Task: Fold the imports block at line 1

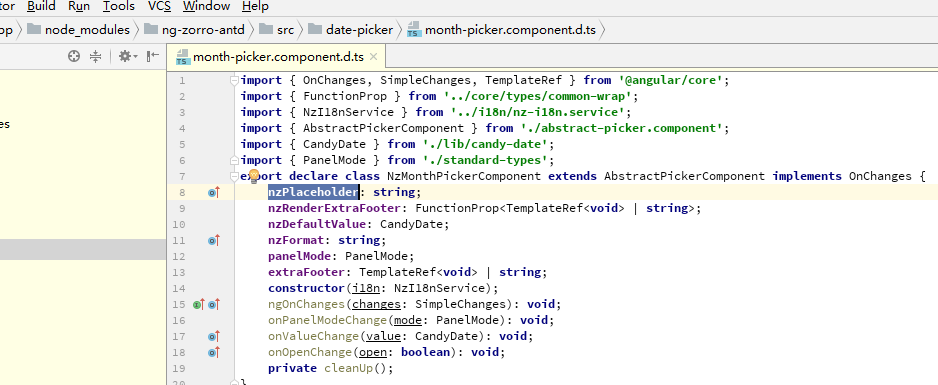Action: point(235,80)
